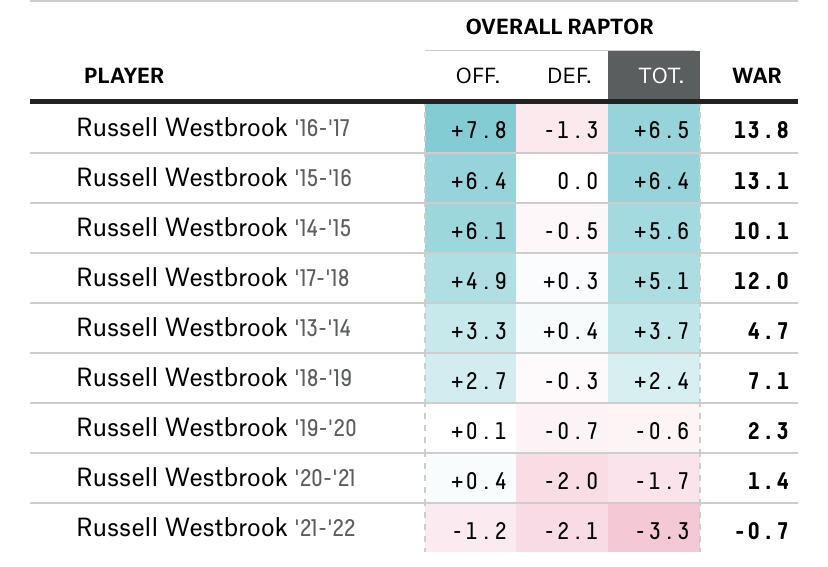Sort by the PLAYER column header

tap(124, 76)
